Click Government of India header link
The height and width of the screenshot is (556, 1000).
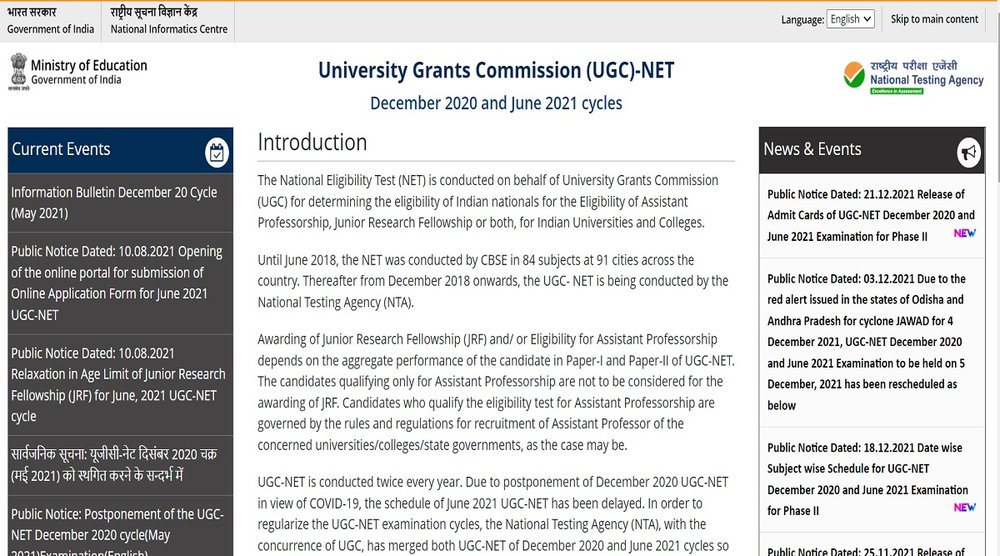pyautogui.click(x=50, y=21)
